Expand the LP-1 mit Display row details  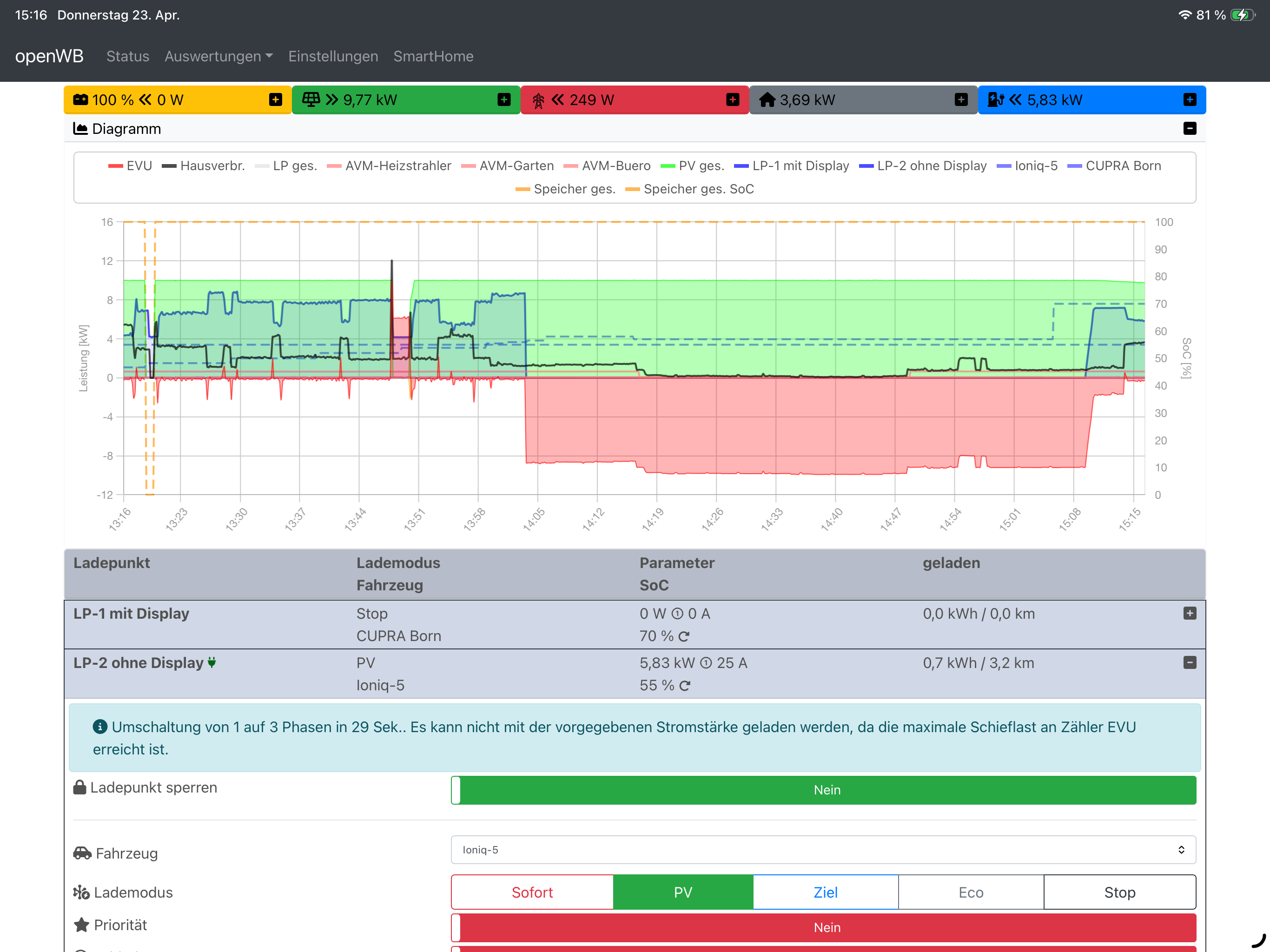[x=1189, y=613]
